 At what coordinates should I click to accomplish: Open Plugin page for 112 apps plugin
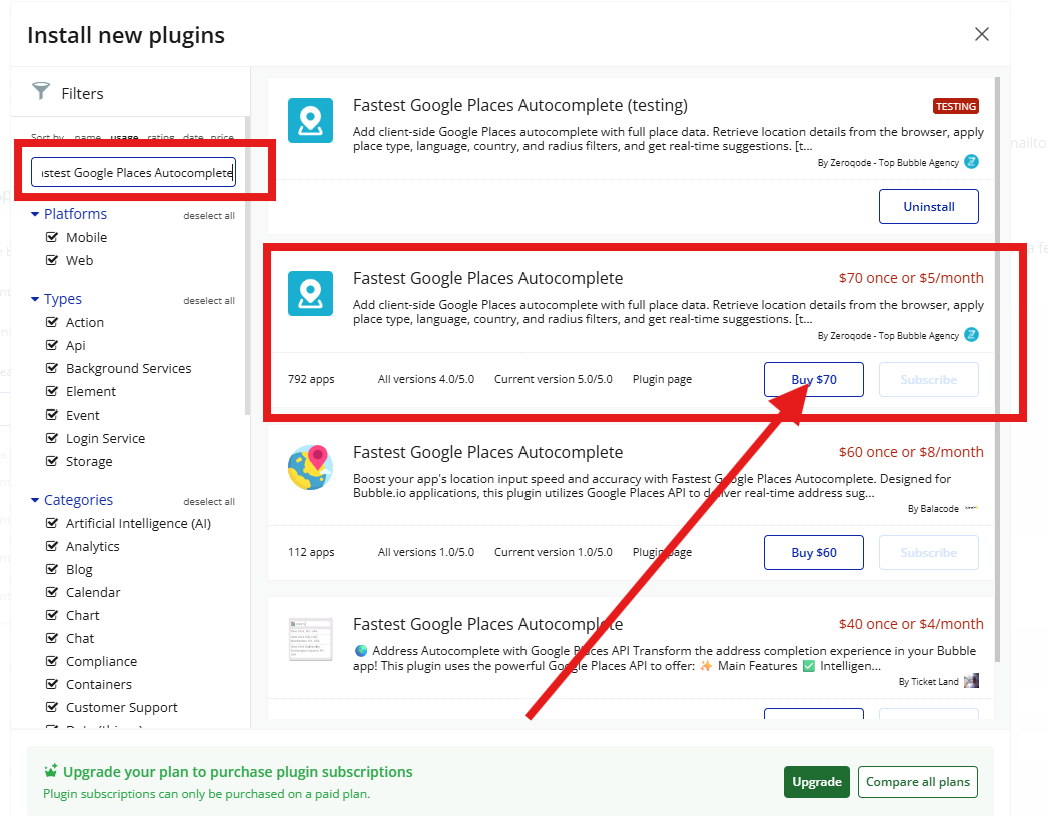[662, 552]
